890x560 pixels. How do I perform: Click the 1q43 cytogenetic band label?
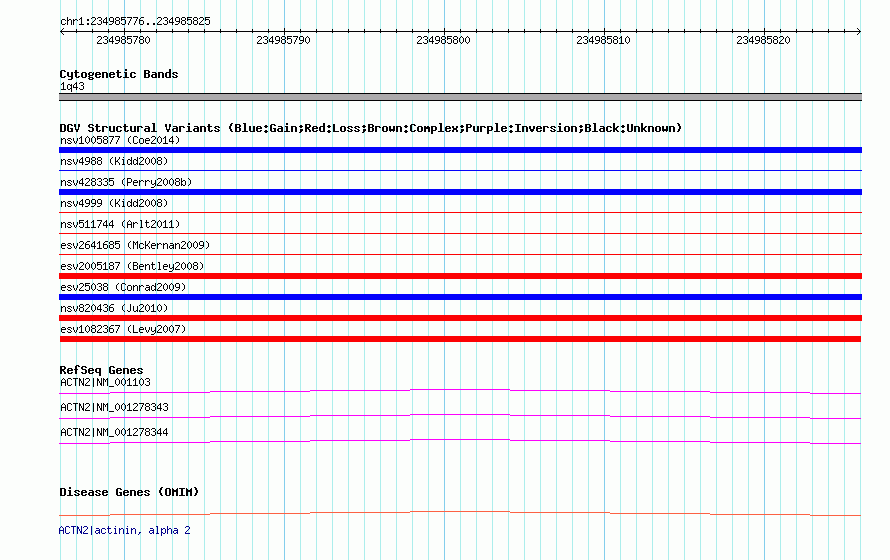(72, 86)
